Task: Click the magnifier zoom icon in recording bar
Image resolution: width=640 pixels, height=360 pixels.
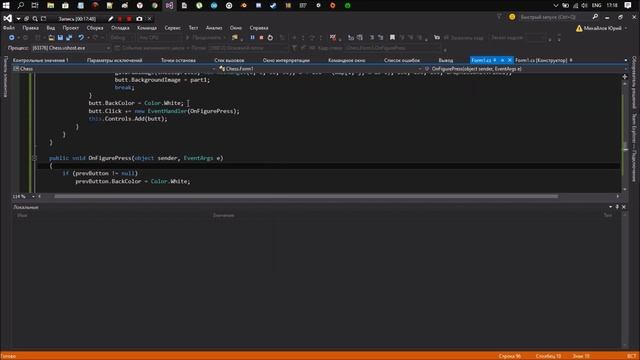Action: [x=35, y=19]
